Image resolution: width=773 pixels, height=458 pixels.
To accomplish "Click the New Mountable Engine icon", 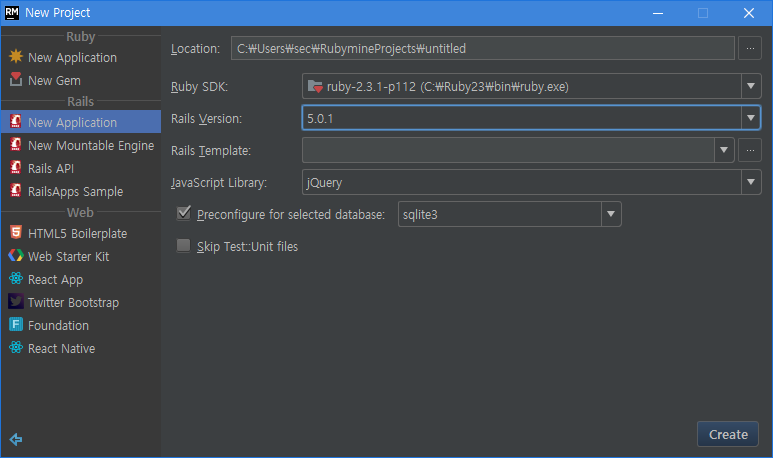I will coord(16,144).
